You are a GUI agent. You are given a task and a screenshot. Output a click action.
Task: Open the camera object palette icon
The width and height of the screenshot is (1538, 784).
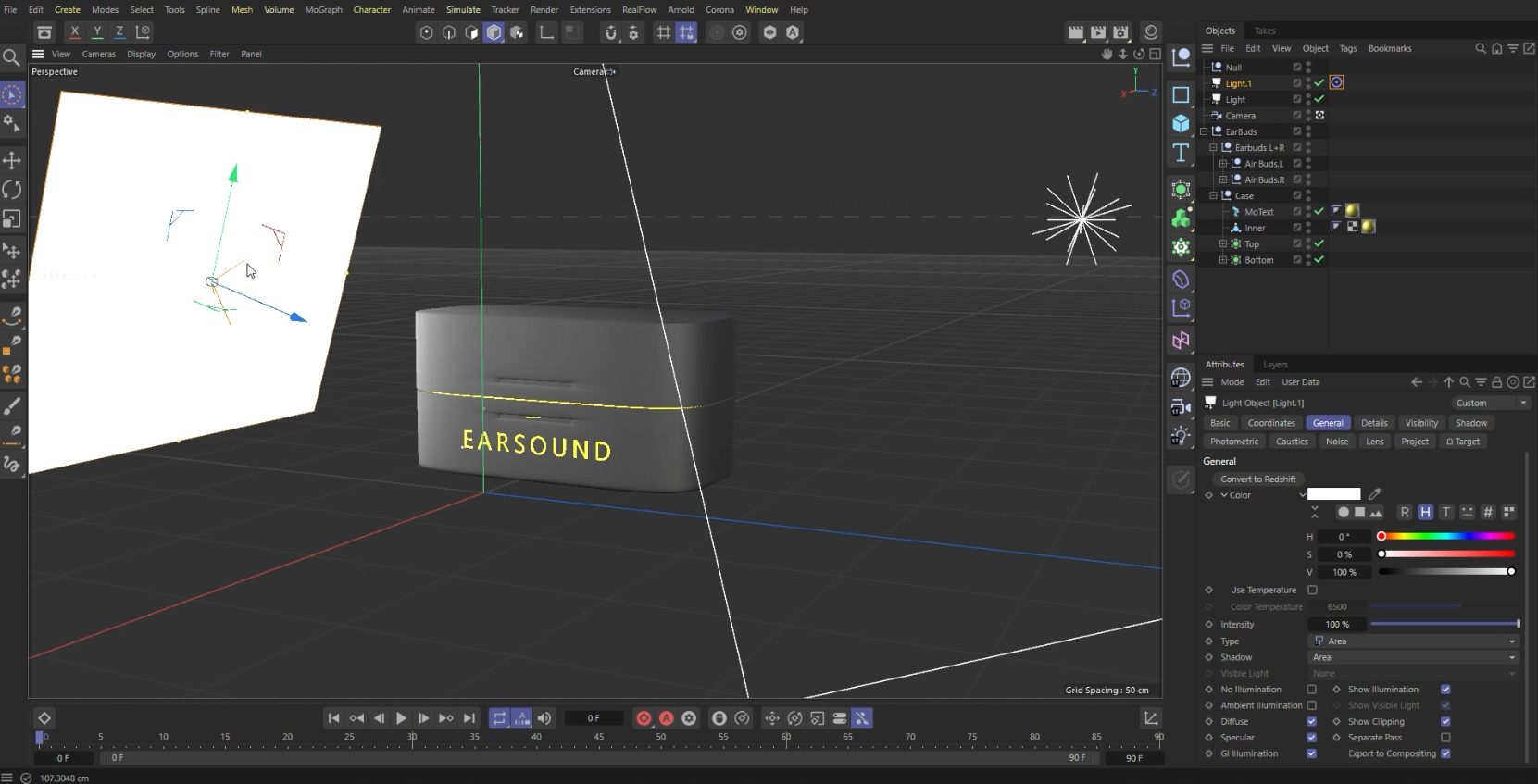[x=1181, y=407]
